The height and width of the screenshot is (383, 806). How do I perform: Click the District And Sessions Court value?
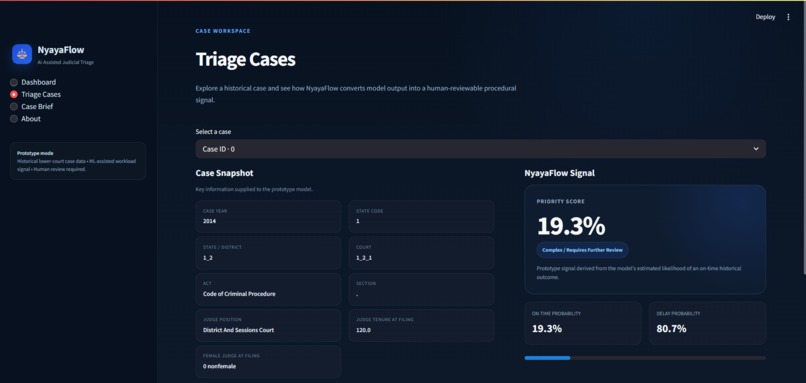tap(239, 330)
